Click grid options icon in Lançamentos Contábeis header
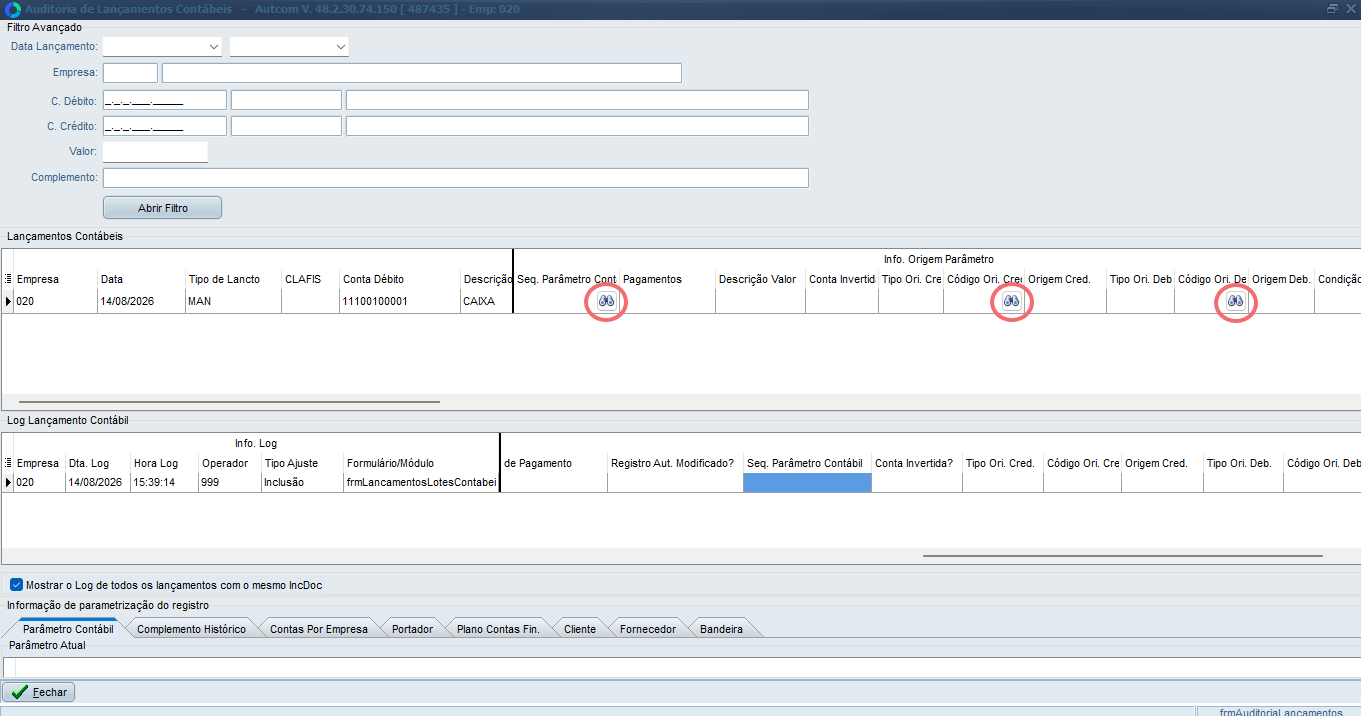 click(8, 279)
